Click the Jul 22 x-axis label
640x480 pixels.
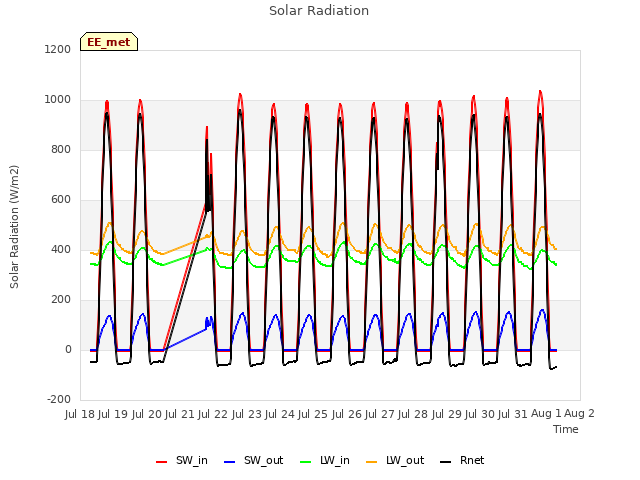(213, 414)
